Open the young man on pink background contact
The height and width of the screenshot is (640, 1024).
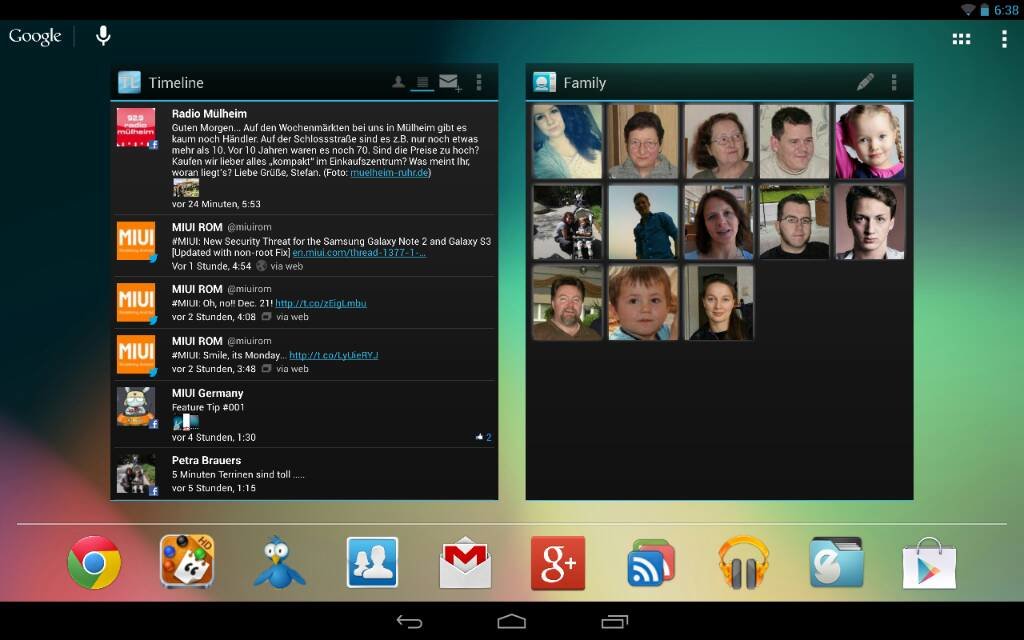point(870,222)
